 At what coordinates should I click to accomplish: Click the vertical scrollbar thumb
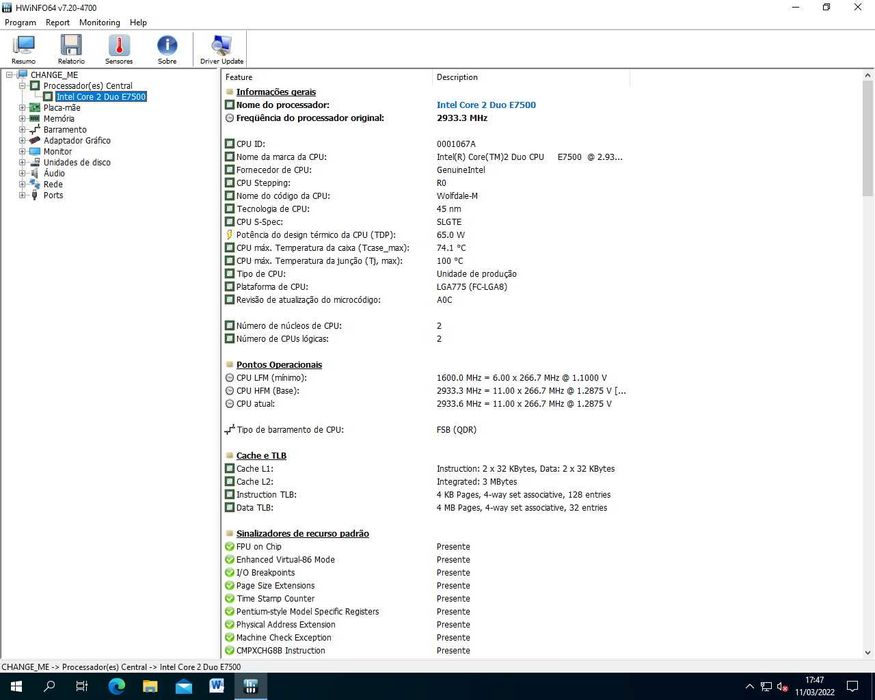tap(868, 138)
